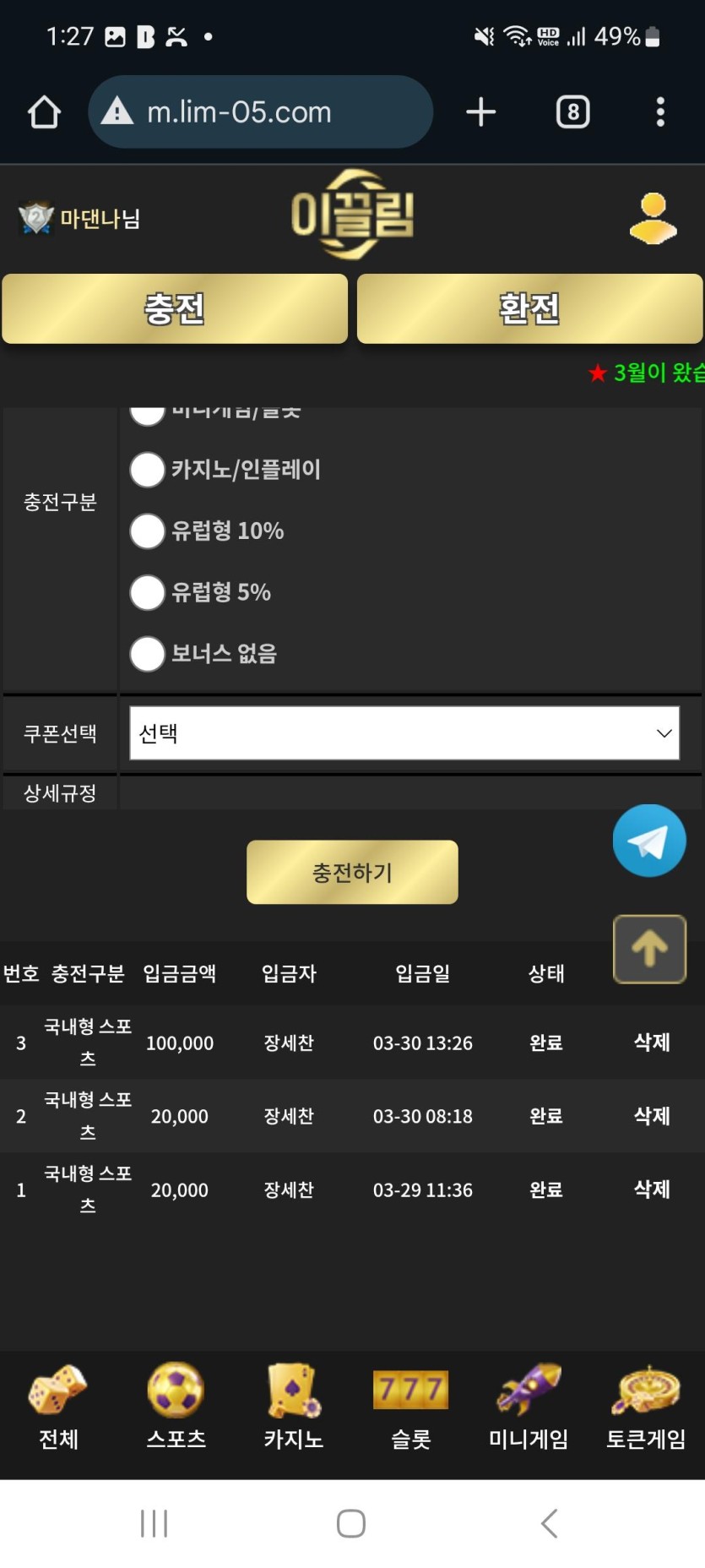This screenshot has width=705, height=1568.
Task: Delete the 03-29 11:36 deposit record
Action: [652, 1190]
